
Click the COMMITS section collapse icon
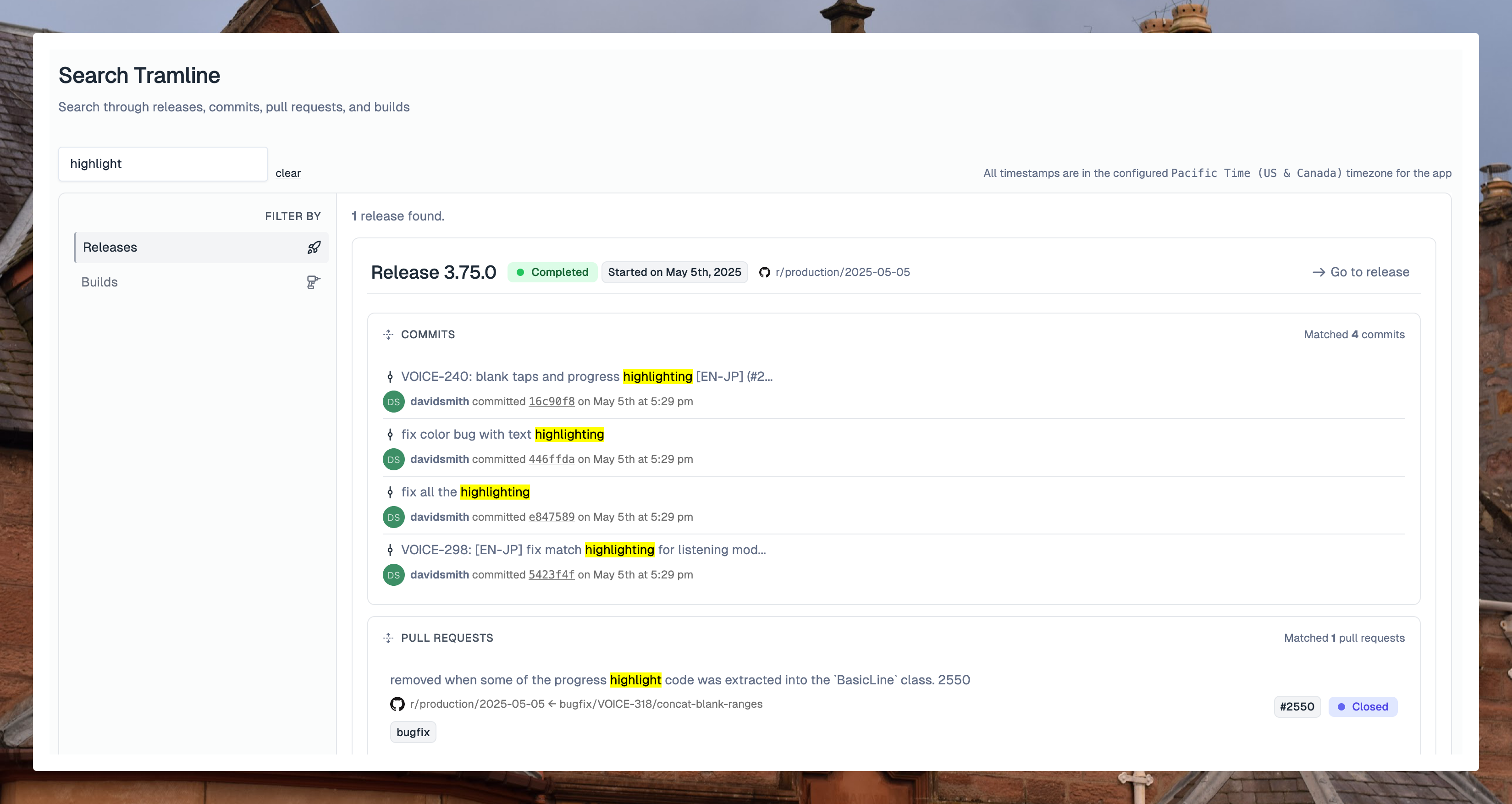tap(388, 335)
